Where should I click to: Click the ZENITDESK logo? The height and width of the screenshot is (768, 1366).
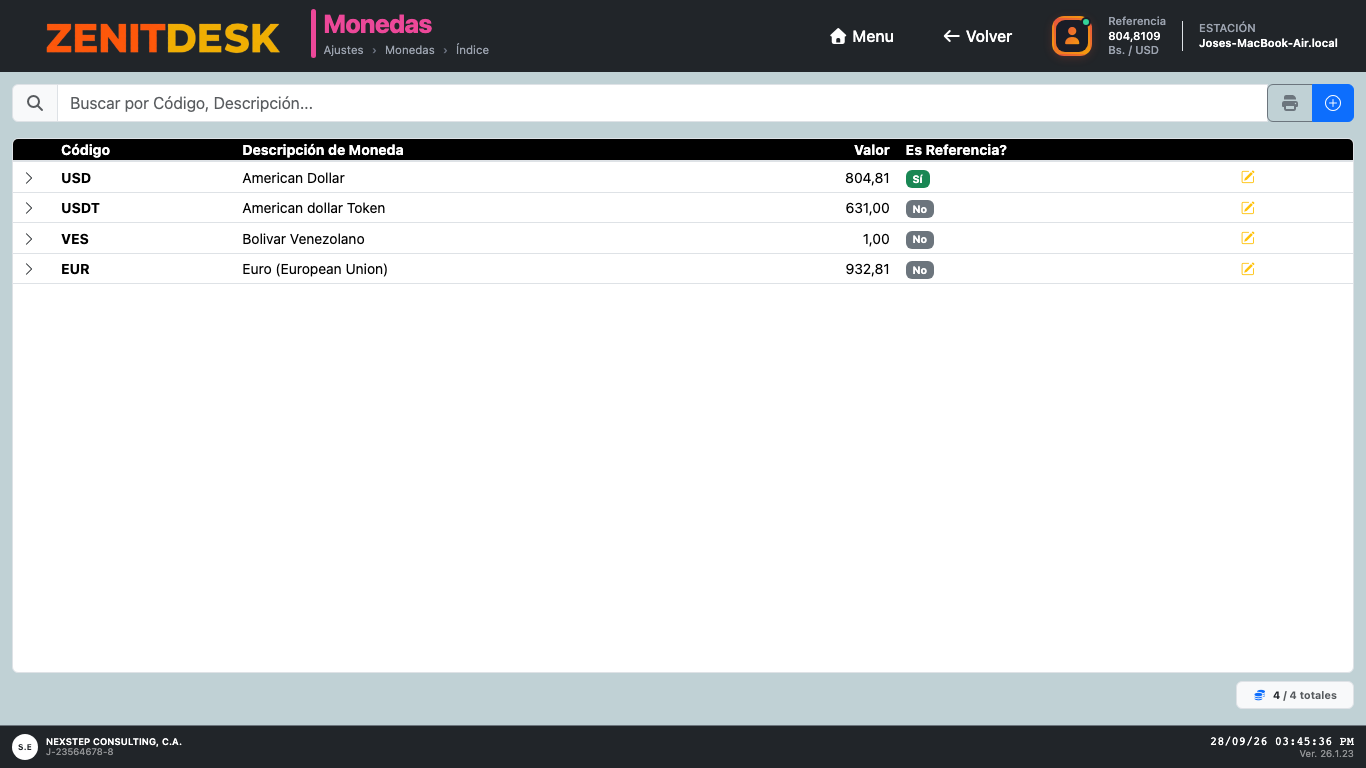click(x=163, y=38)
